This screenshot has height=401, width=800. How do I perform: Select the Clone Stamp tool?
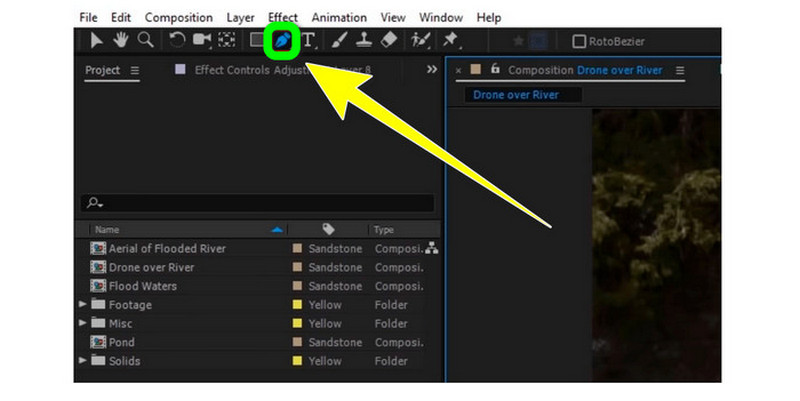(x=363, y=40)
